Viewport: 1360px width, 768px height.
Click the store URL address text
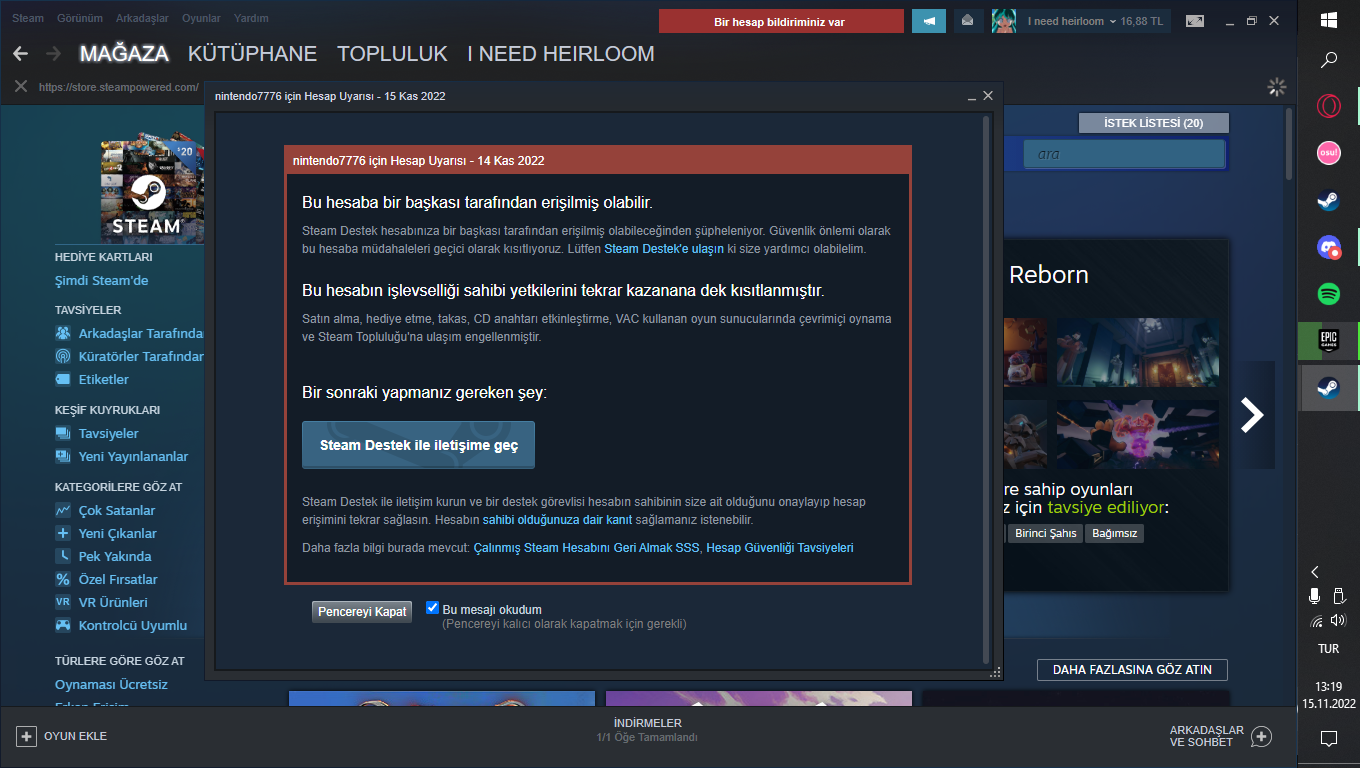pyautogui.click(x=118, y=87)
